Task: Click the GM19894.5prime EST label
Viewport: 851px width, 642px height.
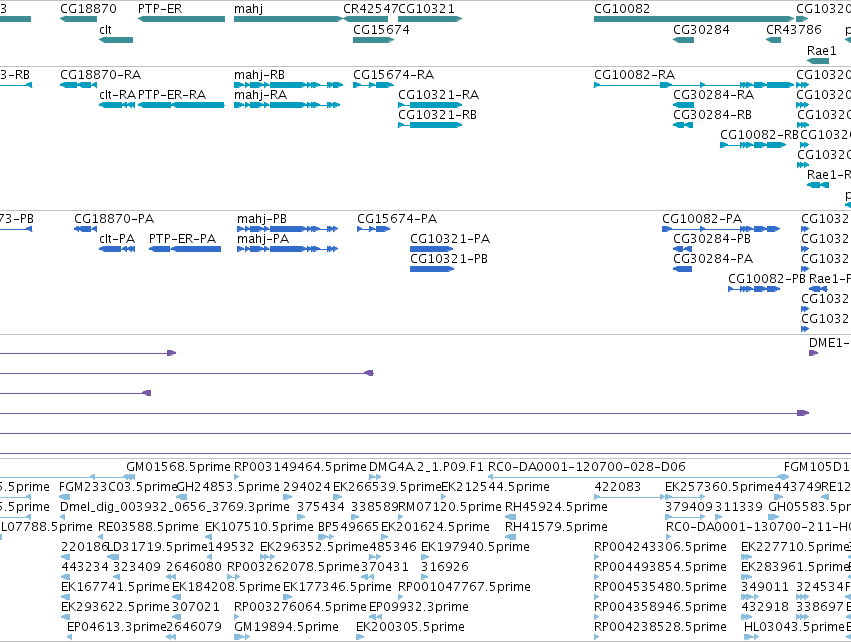Action: click(287, 627)
